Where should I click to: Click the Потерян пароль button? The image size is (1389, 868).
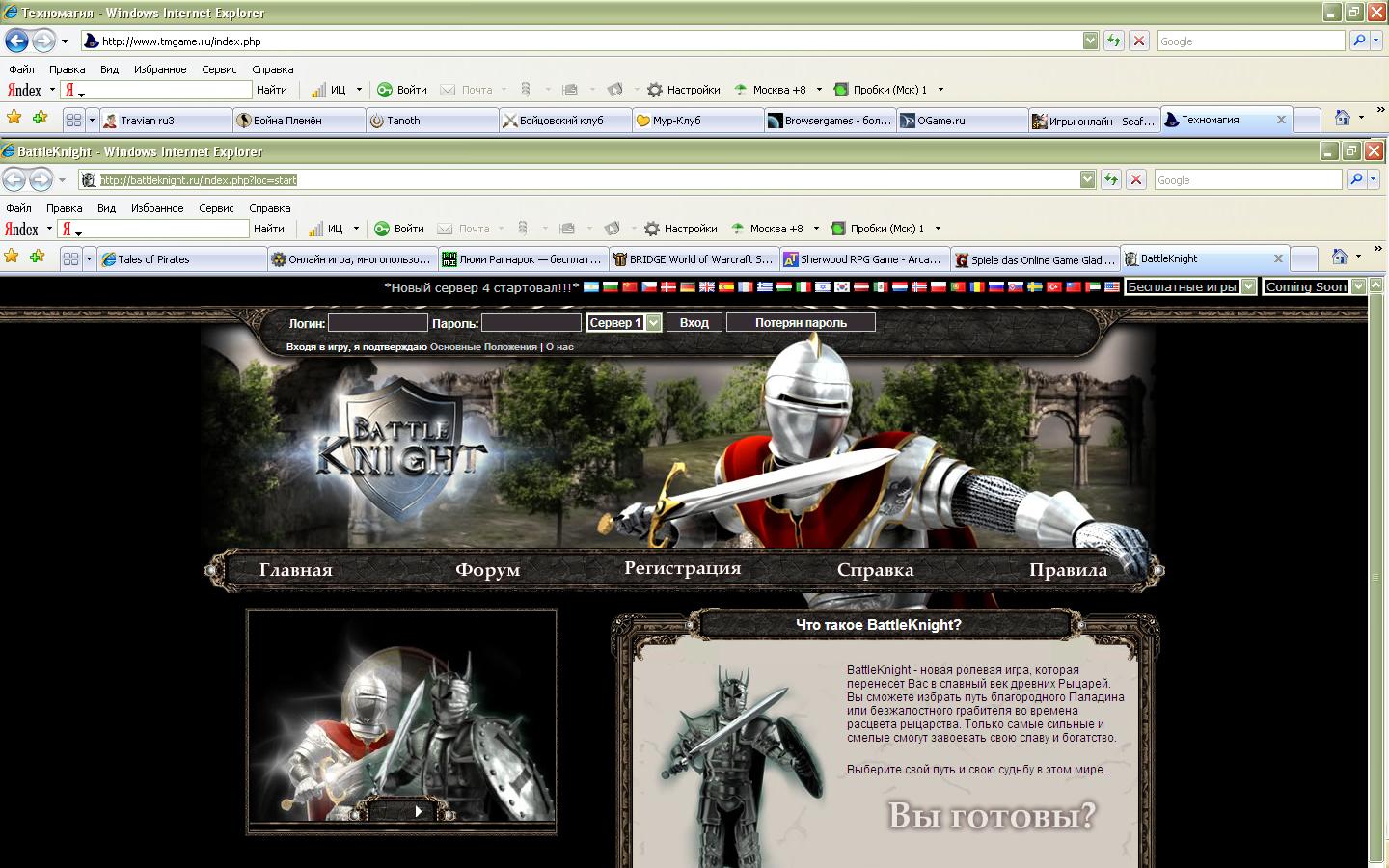[801, 323]
